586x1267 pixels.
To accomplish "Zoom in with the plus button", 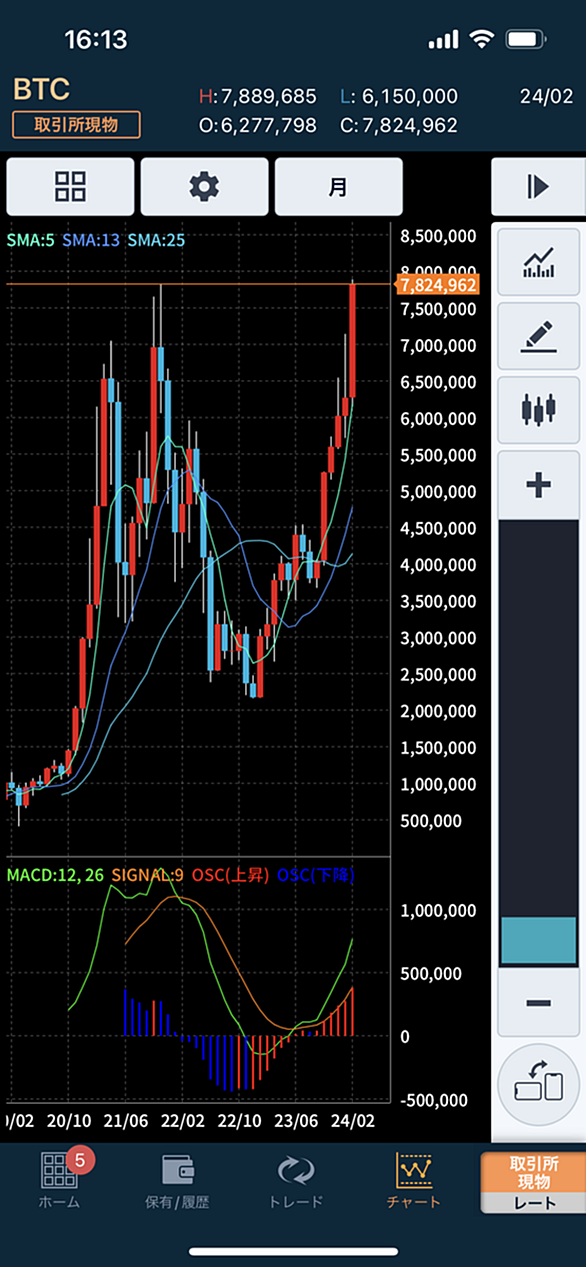I will 538,485.
